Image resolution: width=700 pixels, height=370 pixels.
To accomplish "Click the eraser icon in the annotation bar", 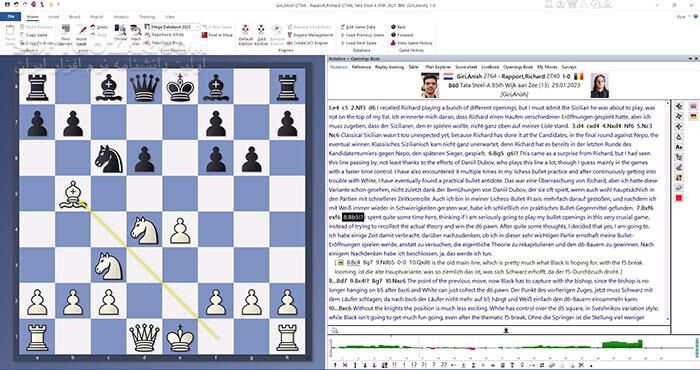I will pyautogui.click(x=551, y=365).
